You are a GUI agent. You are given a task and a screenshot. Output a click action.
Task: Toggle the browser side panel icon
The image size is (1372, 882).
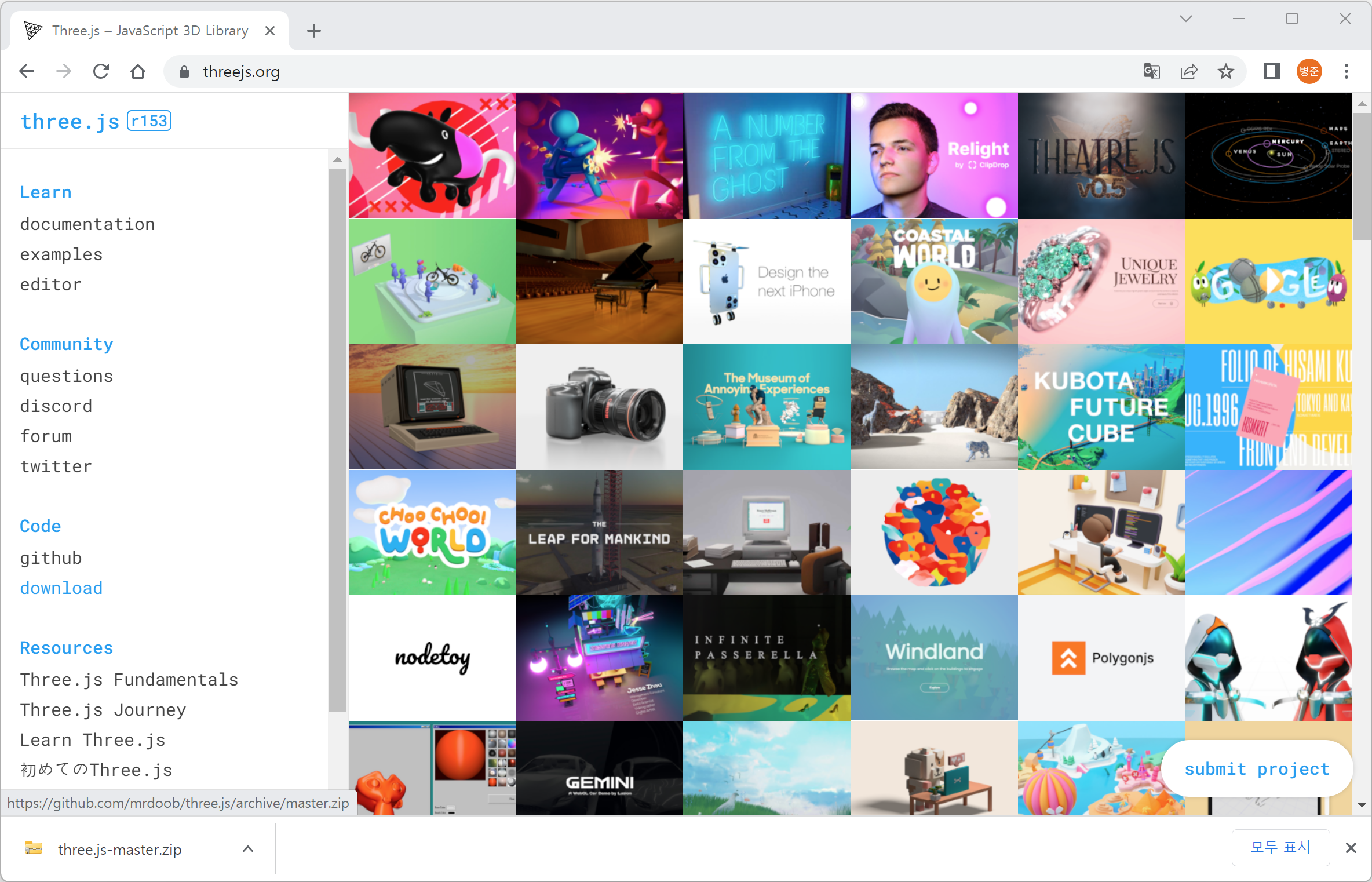[x=1272, y=71]
